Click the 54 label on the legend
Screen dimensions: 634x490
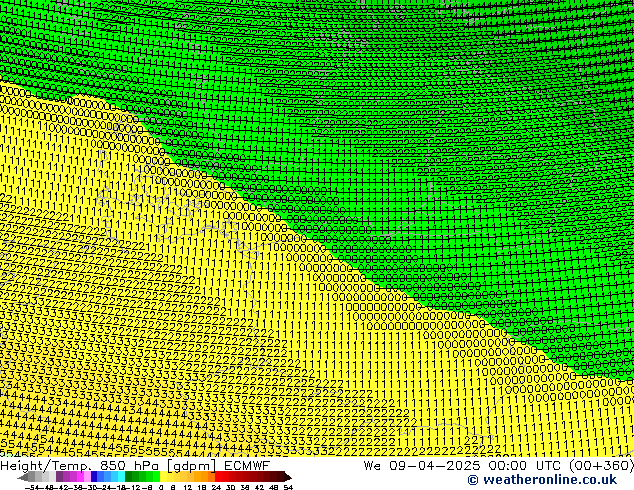[x=288, y=488]
